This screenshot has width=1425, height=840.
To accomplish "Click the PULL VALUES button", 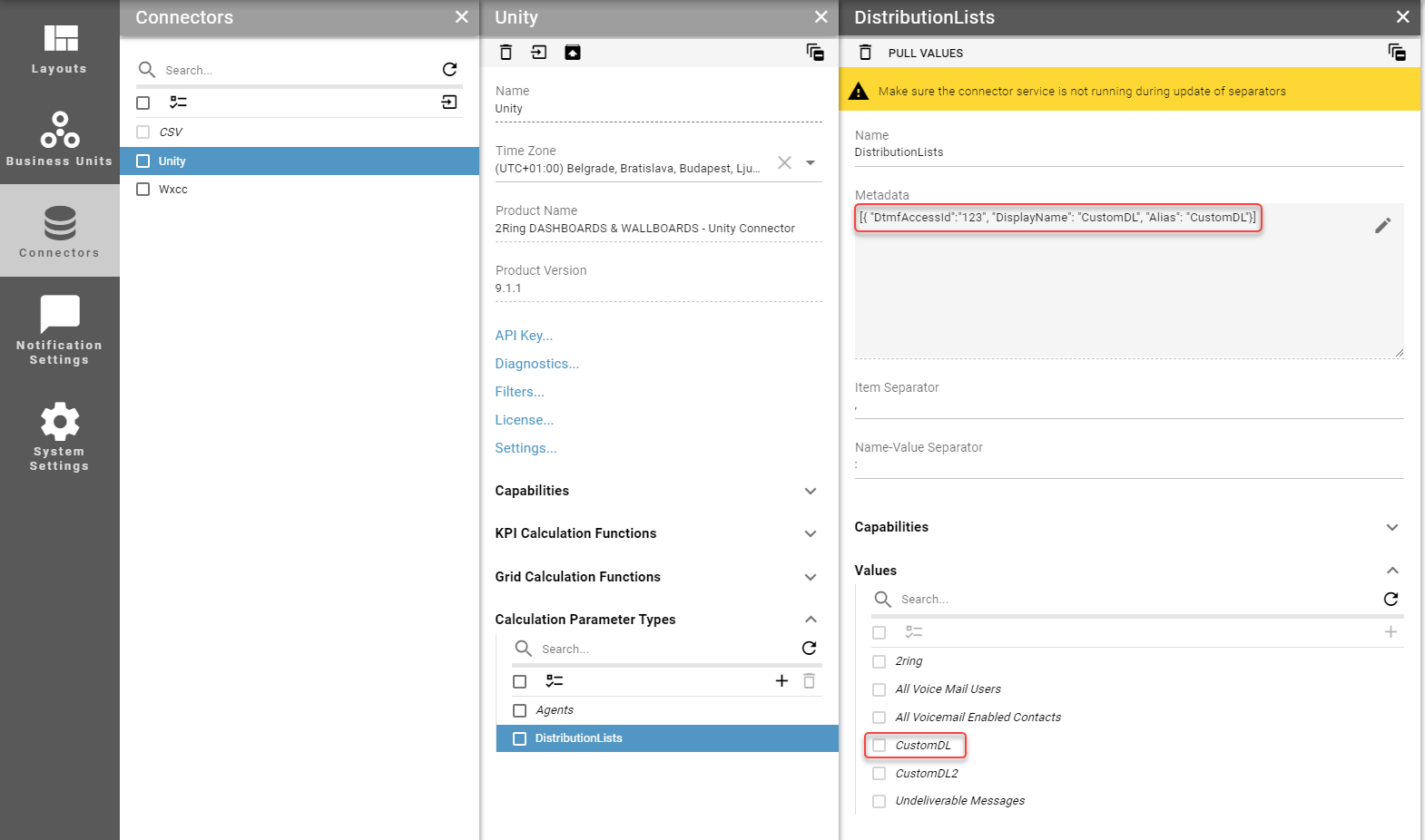I will click(x=926, y=54).
